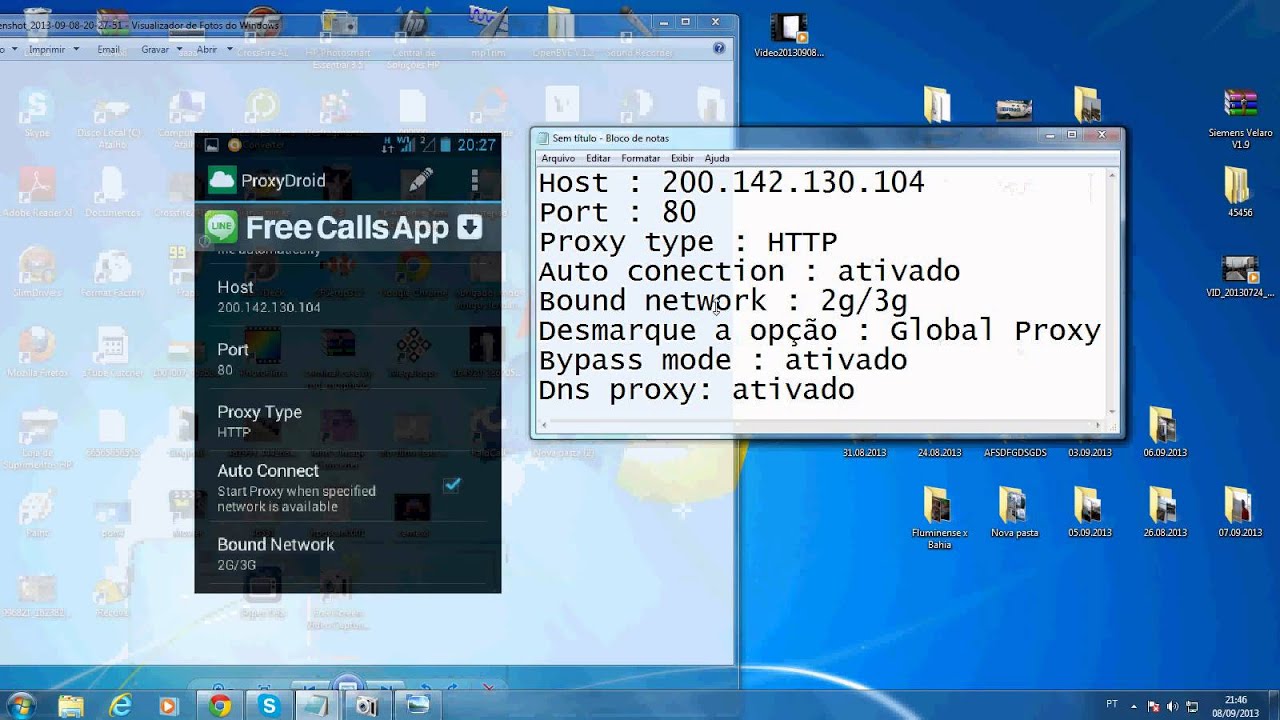Select the Host setting 200.142.130.104
Viewport: 1280px width, 720px height.
click(347, 296)
